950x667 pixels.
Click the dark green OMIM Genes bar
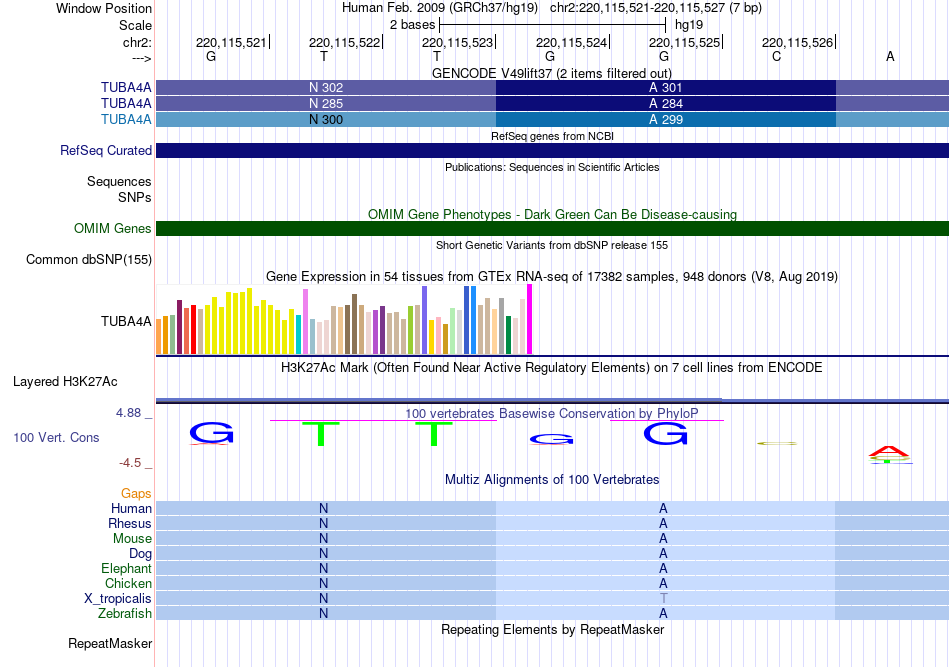click(x=552, y=228)
